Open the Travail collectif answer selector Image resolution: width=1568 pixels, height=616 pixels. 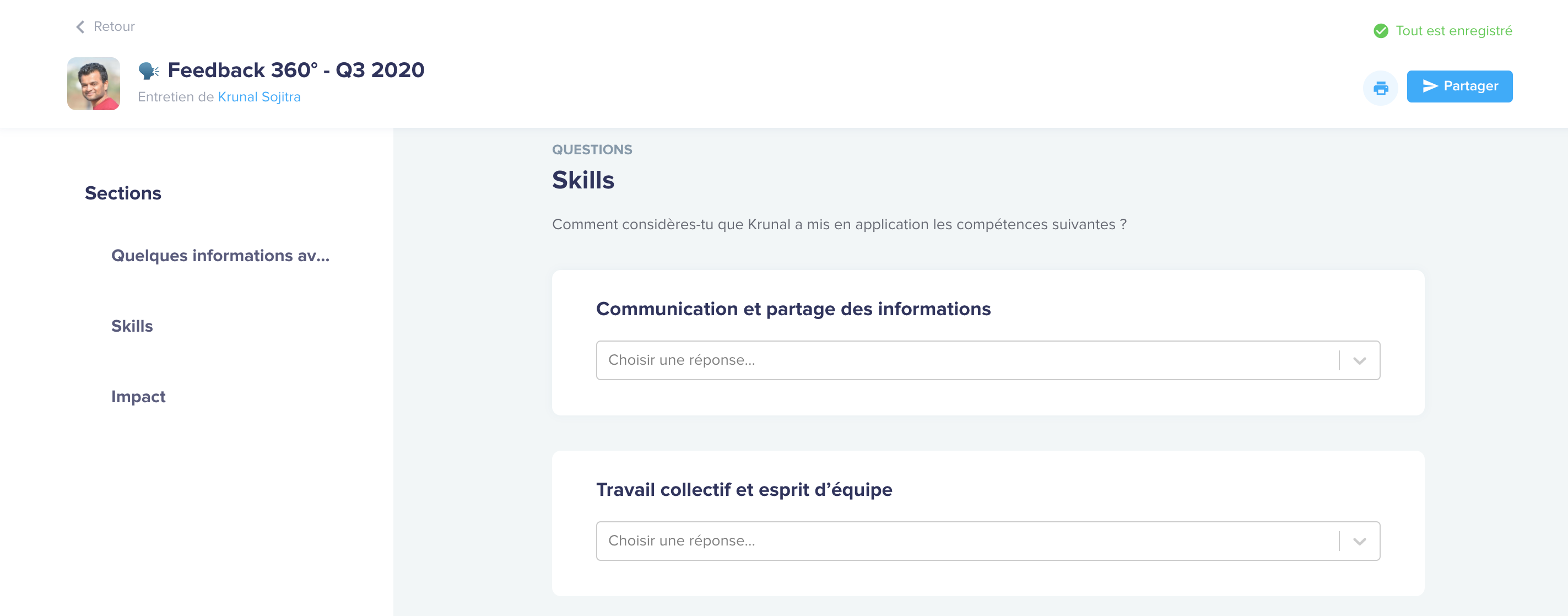tap(987, 541)
